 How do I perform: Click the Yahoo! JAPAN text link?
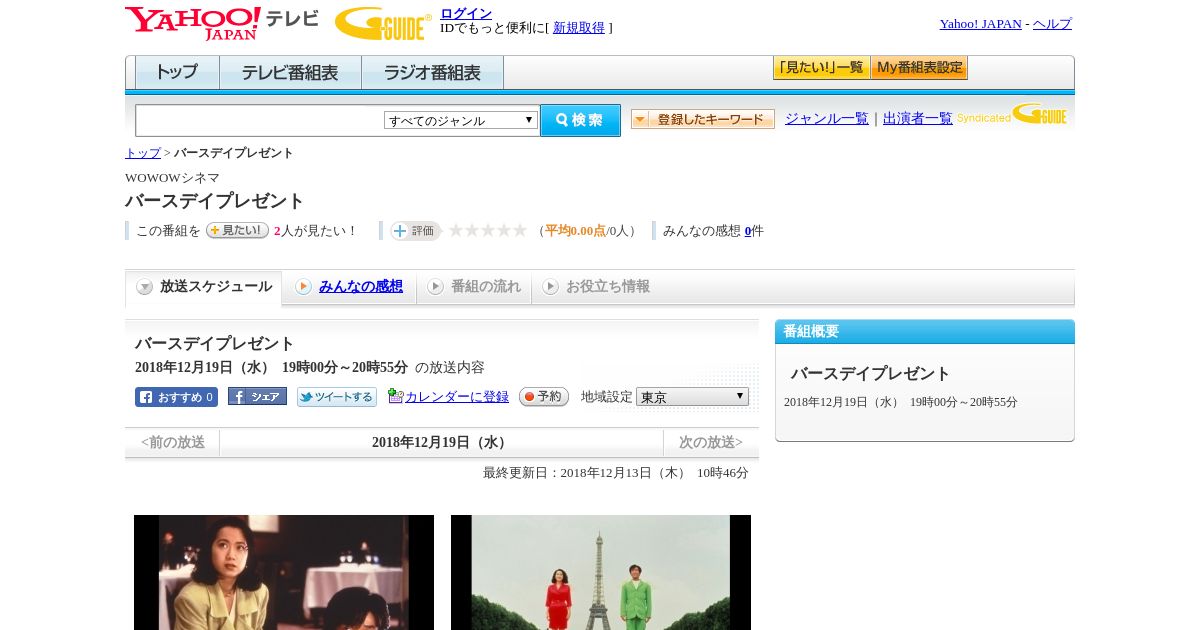pyautogui.click(x=981, y=24)
